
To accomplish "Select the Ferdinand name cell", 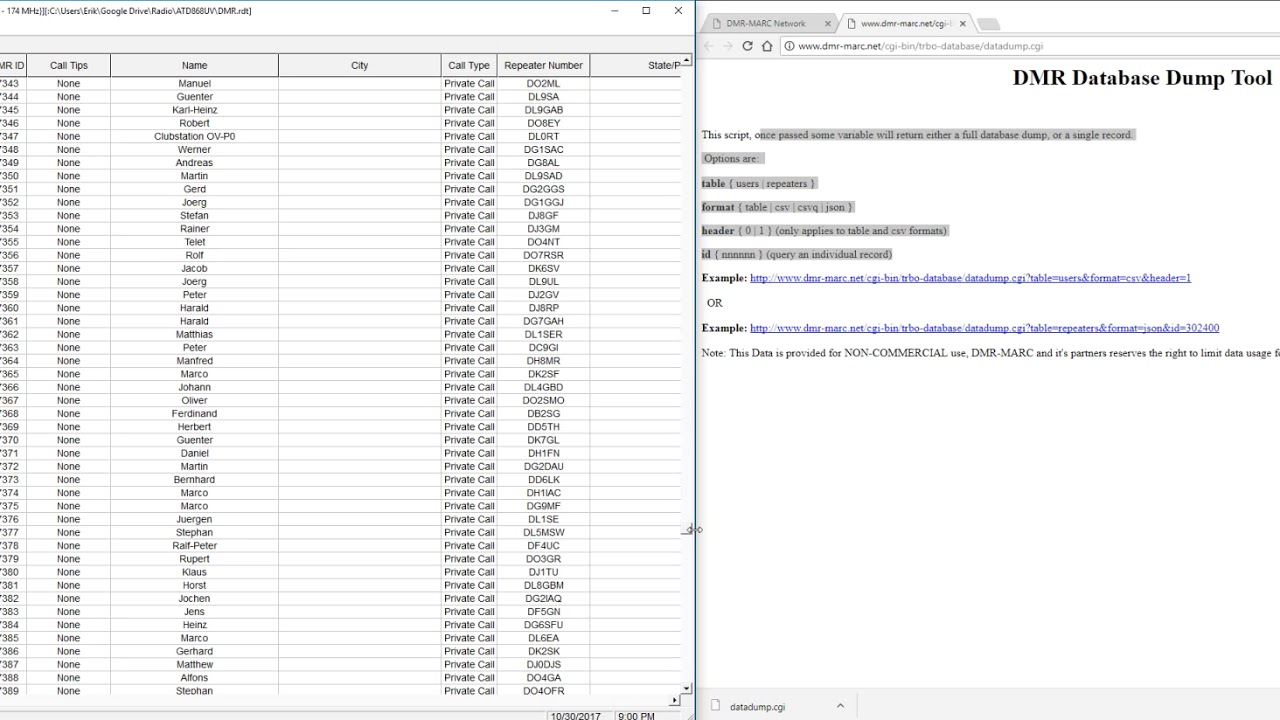I will 194,413.
